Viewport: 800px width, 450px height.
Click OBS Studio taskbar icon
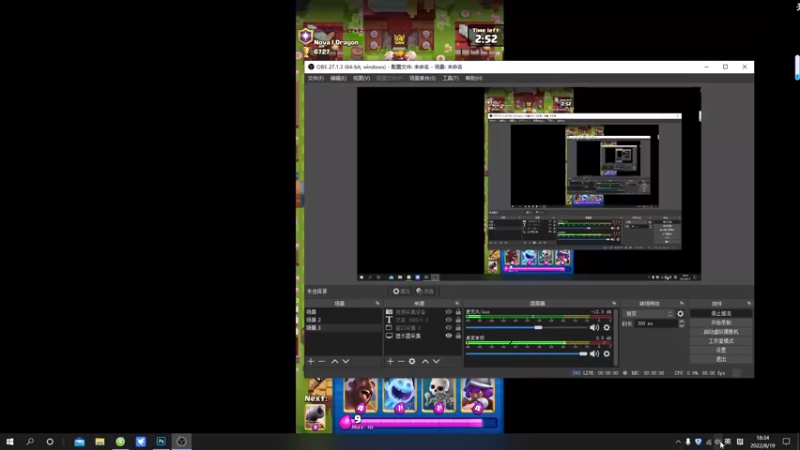point(182,442)
